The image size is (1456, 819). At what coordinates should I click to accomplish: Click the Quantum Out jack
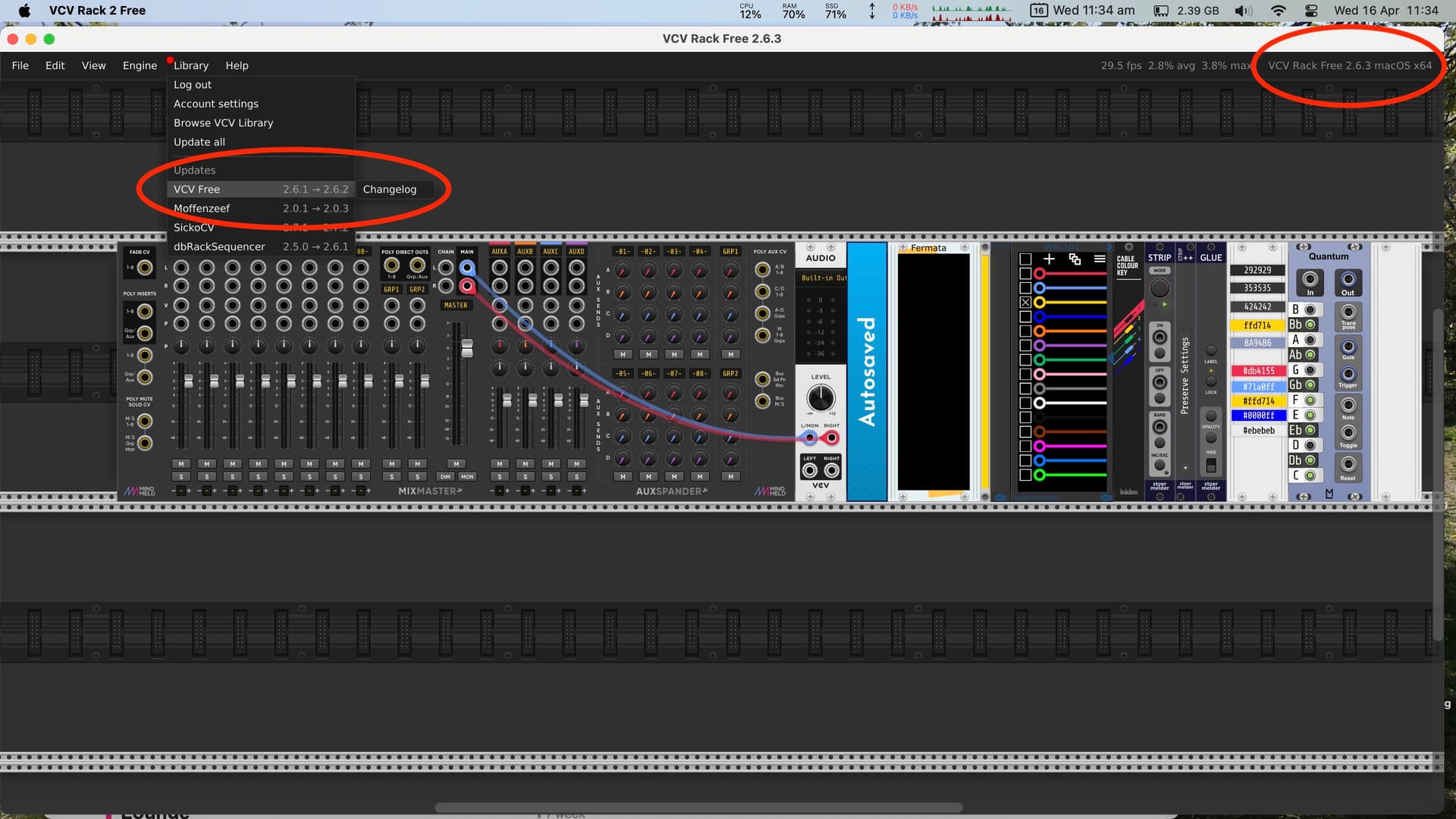[1348, 279]
